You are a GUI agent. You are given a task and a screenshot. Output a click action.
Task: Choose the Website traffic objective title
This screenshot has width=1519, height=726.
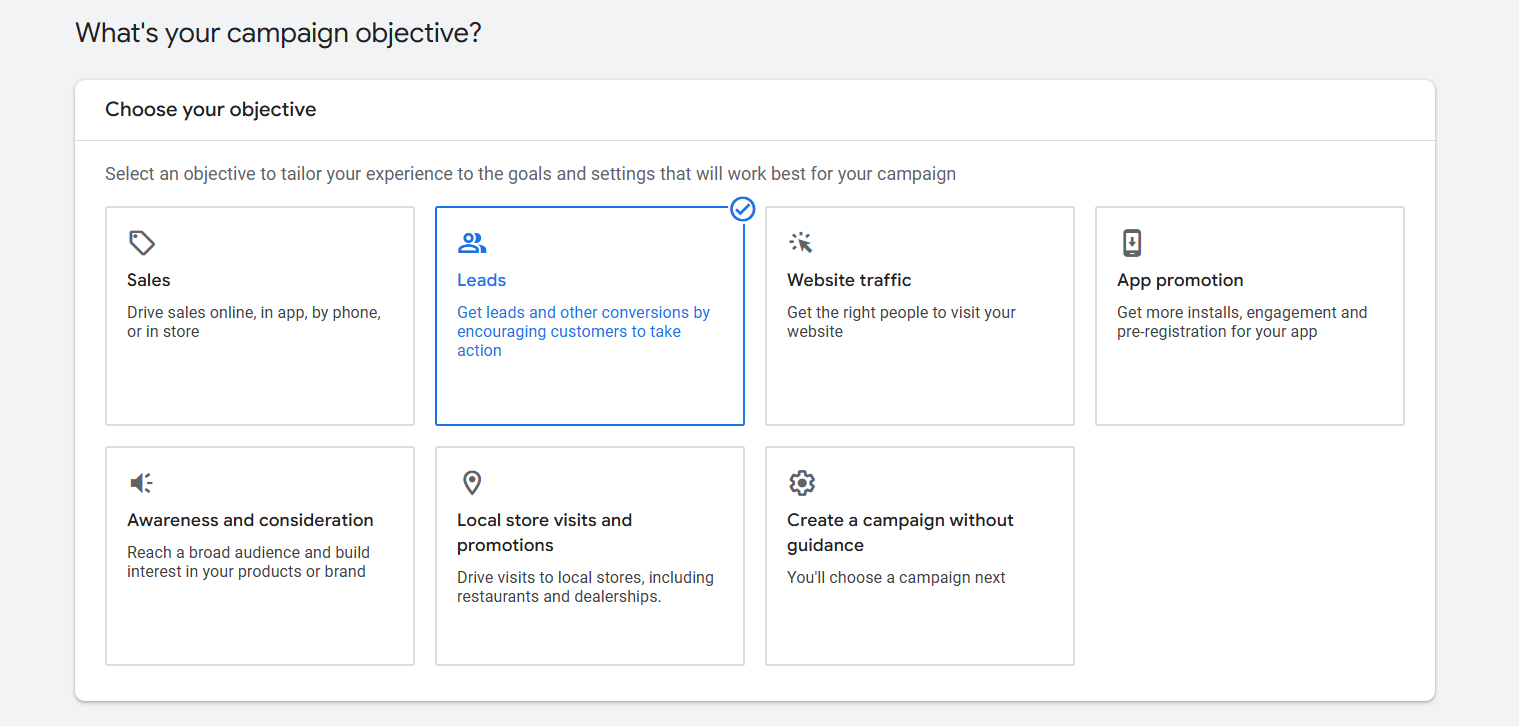point(849,280)
